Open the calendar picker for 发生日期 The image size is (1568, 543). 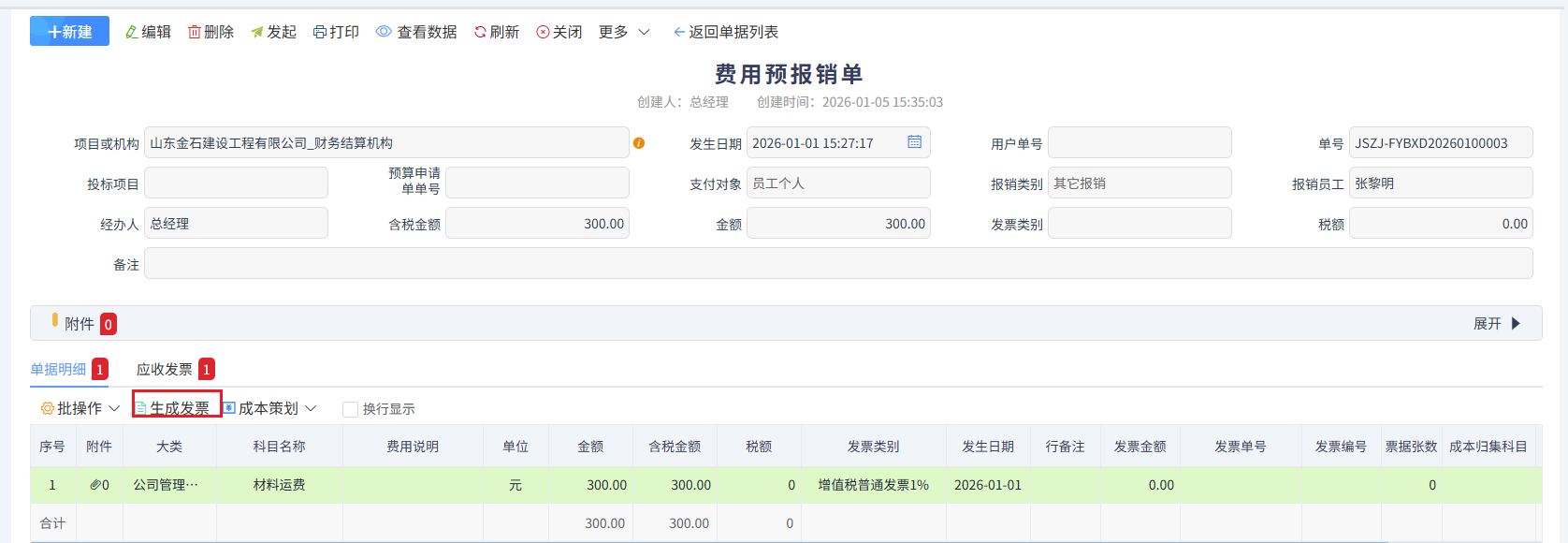tap(914, 142)
